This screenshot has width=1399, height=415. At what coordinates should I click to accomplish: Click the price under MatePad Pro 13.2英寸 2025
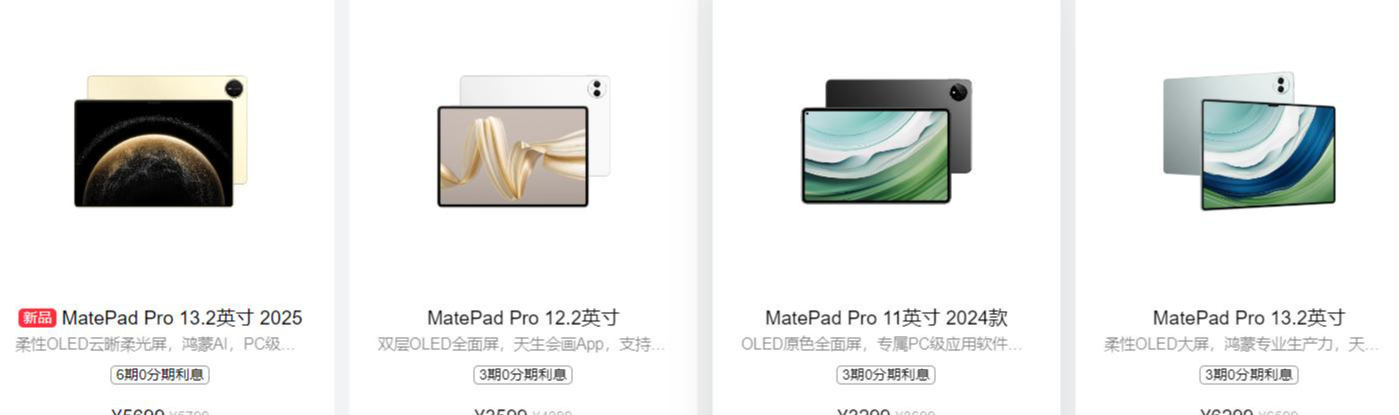pos(138,411)
